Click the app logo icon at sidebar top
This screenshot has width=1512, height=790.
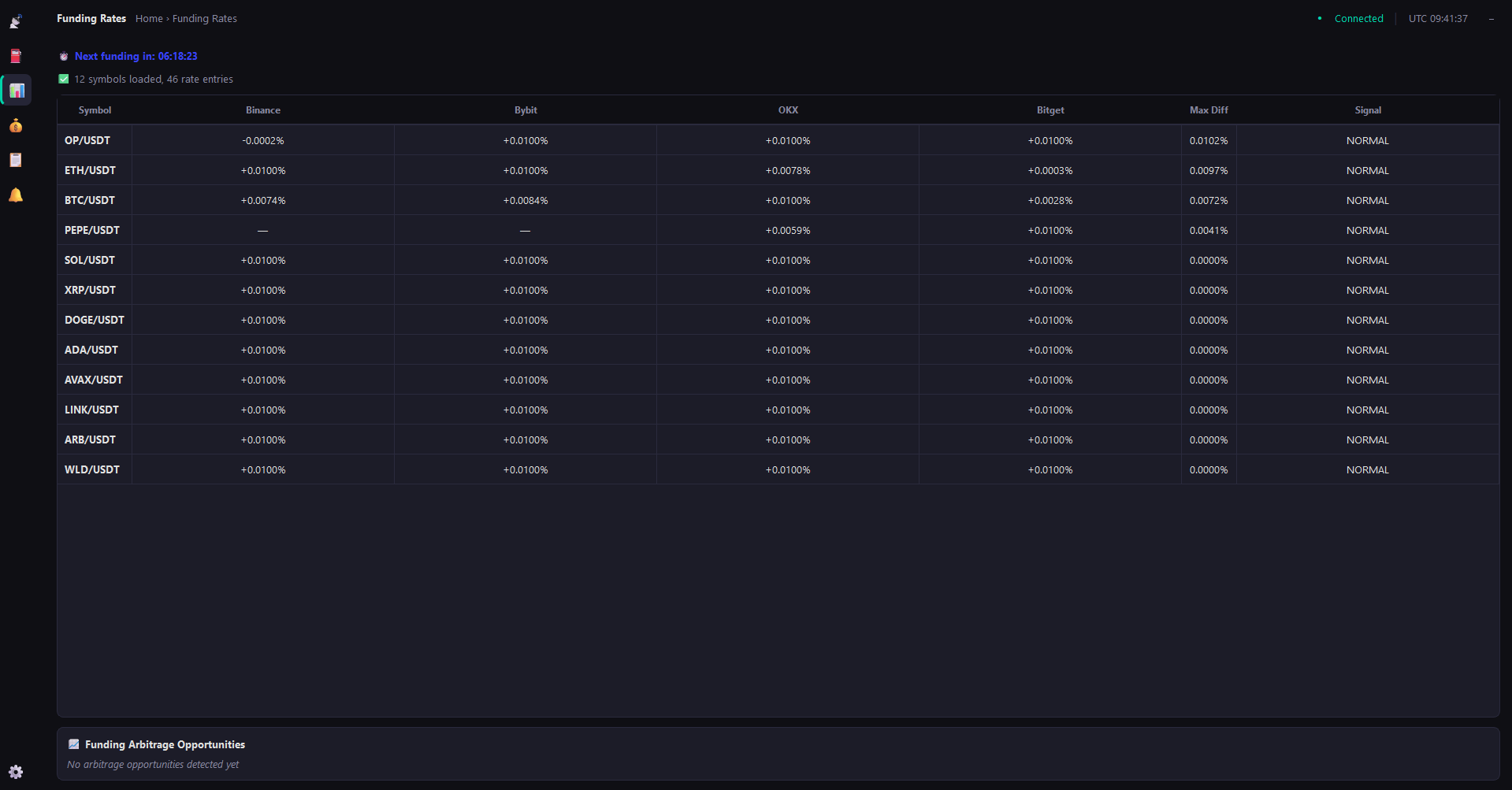point(16,20)
